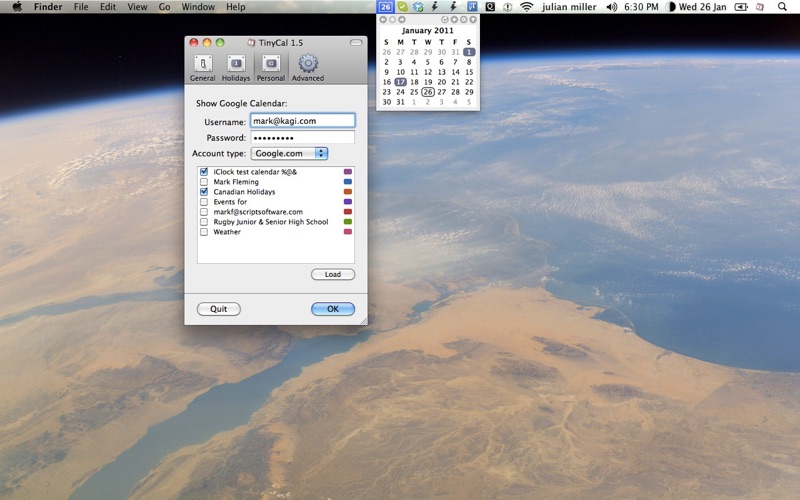The height and width of the screenshot is (500, 800).
Task: Click the TinyCal 26 menu bar icon
Action: [385, 7]
